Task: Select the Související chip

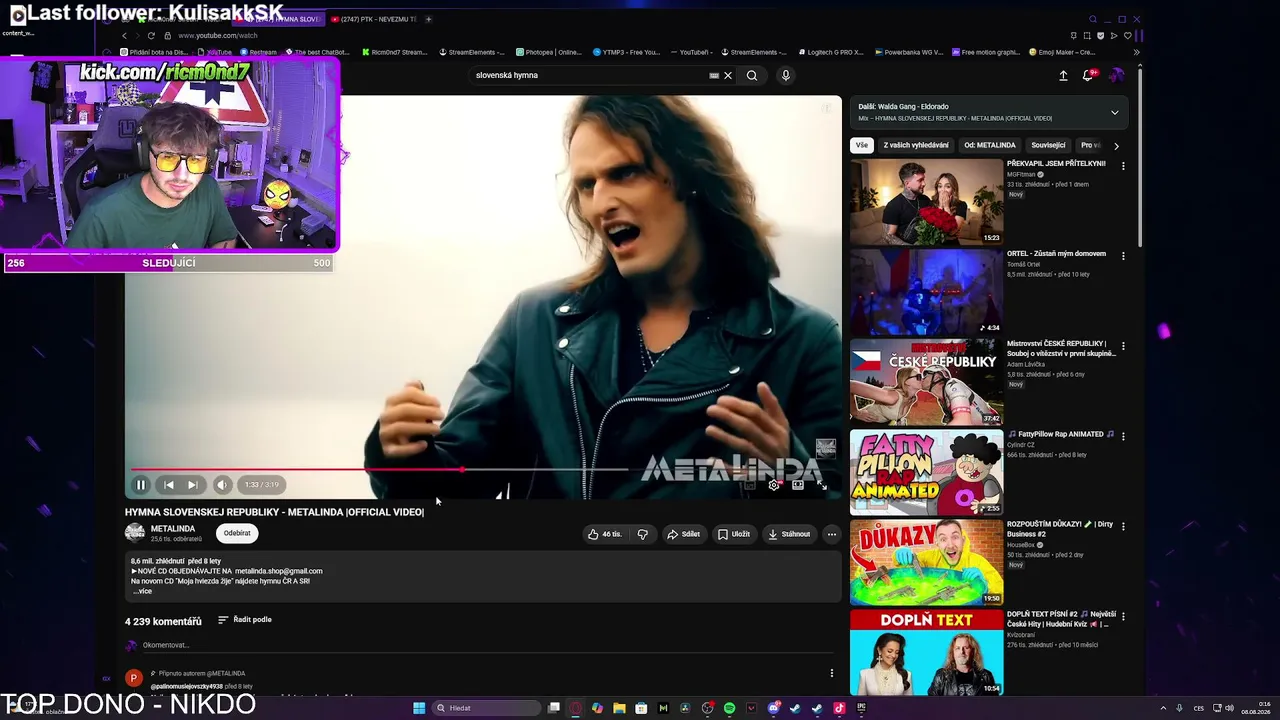Action: 1048,145
